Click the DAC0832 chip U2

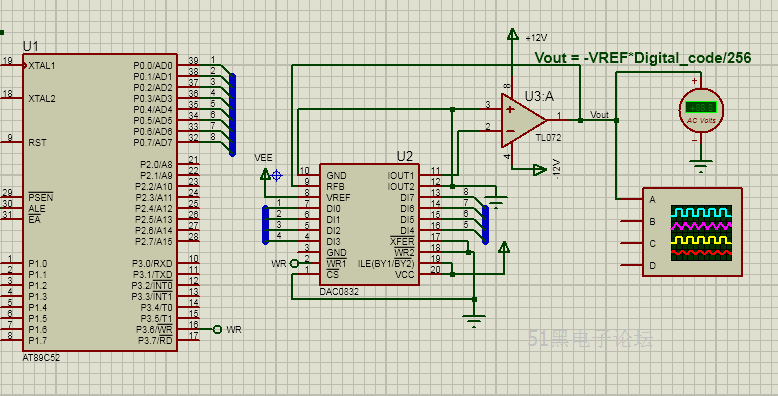369,224
